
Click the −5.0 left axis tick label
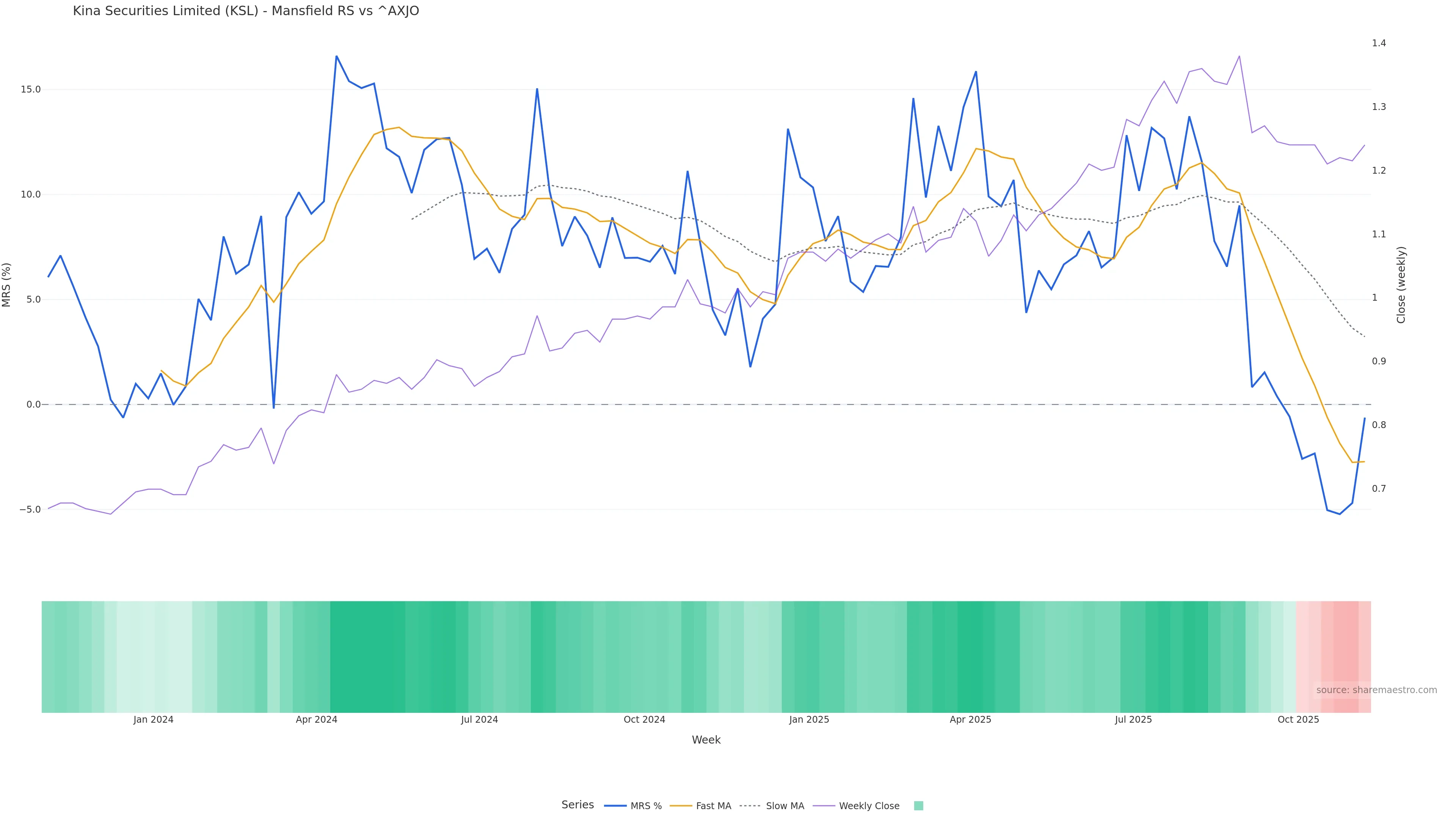[x=30, y=509]
